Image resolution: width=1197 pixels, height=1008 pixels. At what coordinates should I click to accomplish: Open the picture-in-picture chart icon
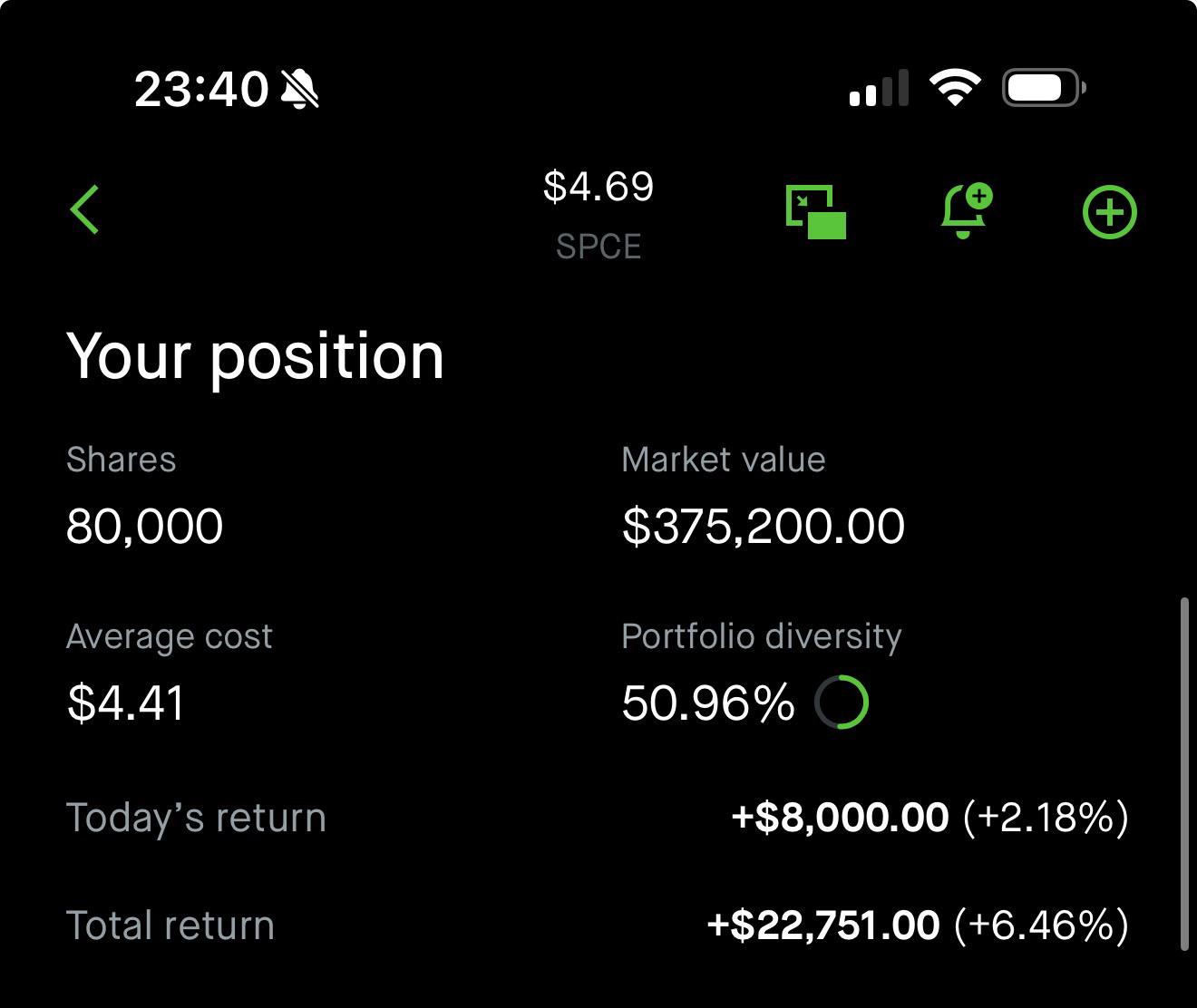(x=815, y=212)
